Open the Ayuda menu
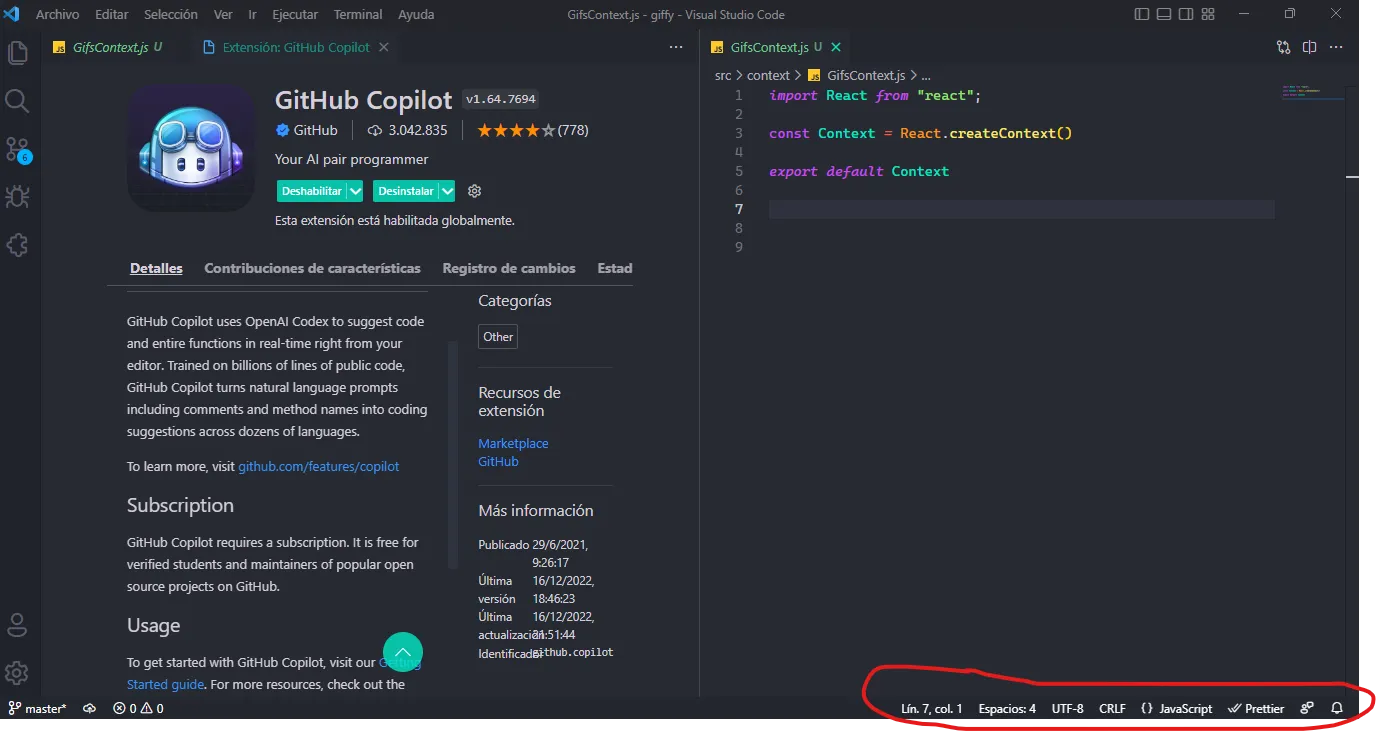Image resolution: width=1376 pixels, height=731 pixels. point(416,15)
